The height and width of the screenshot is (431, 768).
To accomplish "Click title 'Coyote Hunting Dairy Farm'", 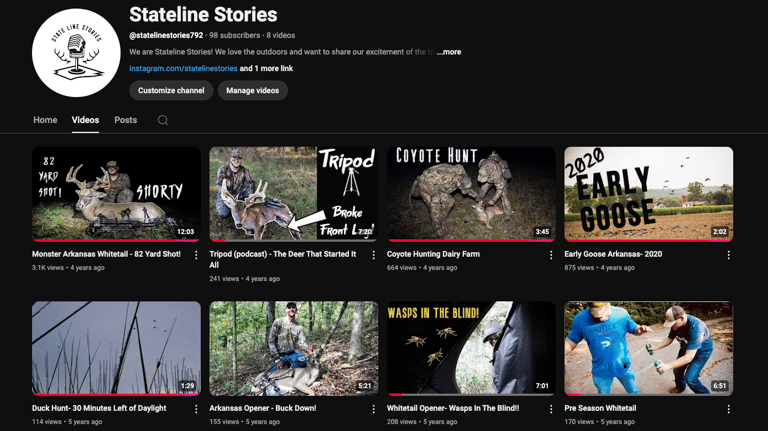I will pyautogui.click(x=433, y=254).
